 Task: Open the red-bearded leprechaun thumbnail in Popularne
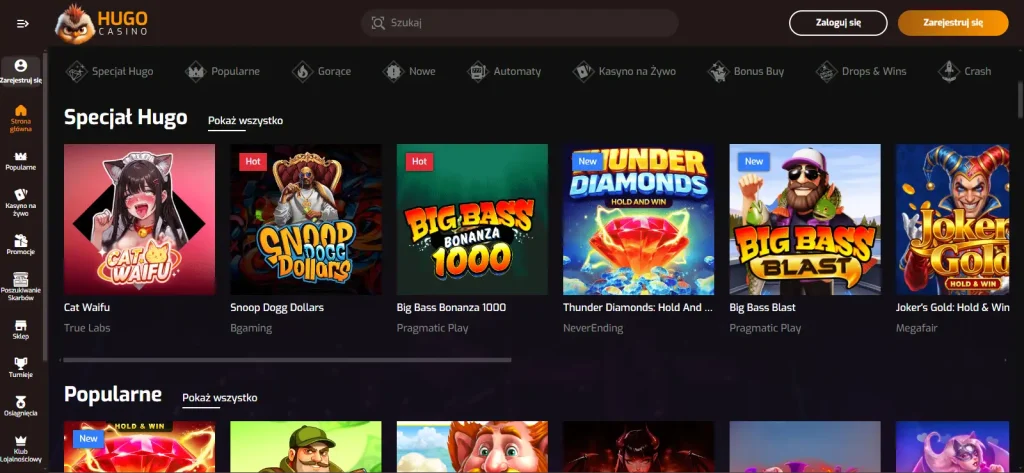472,447
